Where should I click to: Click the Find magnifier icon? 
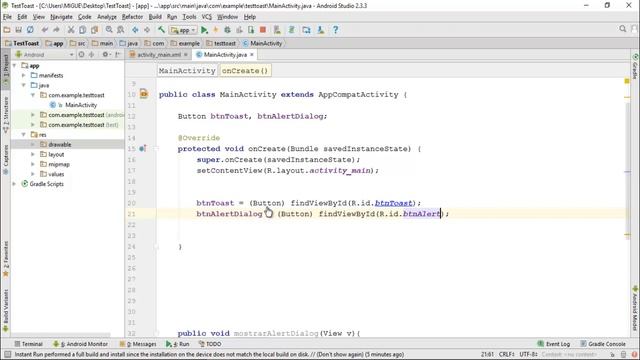(109, 30)
